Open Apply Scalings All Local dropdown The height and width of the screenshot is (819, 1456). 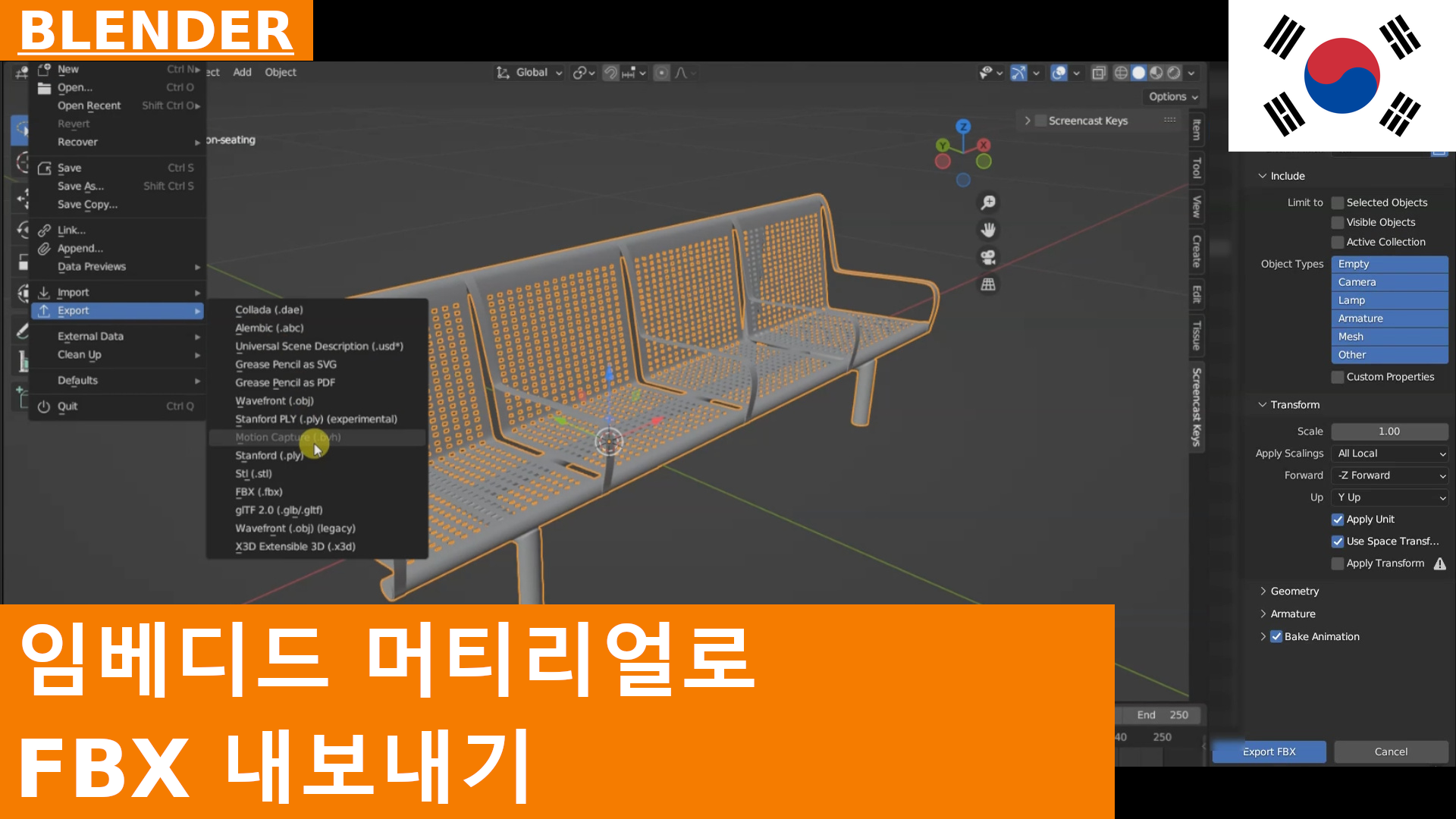(x=1390, y=453)
